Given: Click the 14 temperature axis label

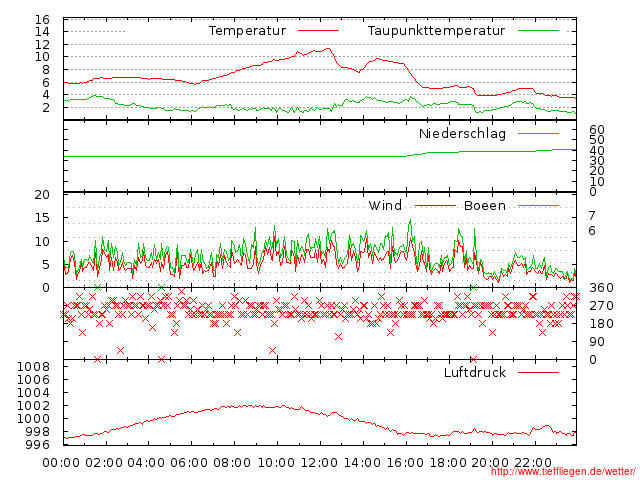Looking at the screenshot, I should coord(42,31).
